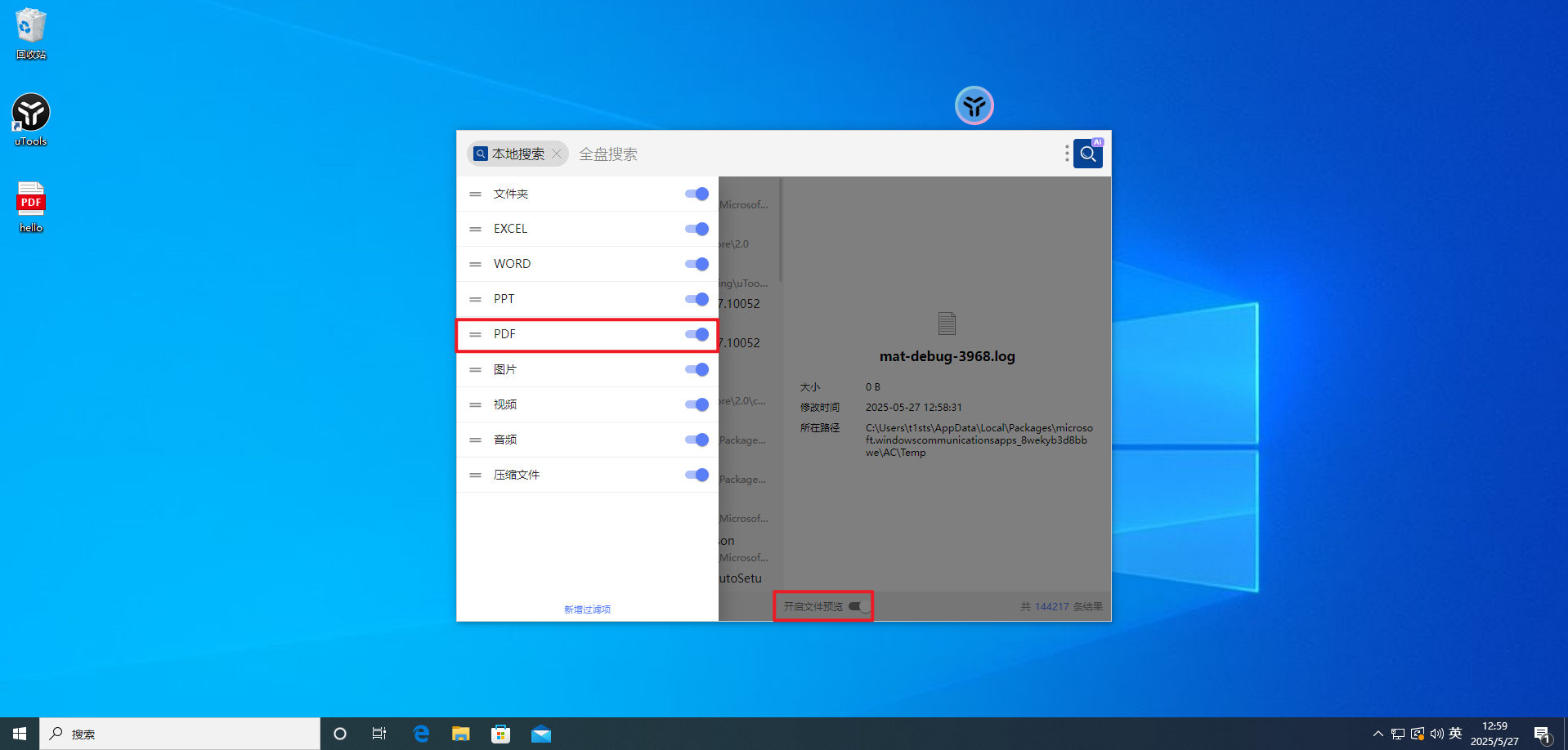The image size is (1568, 750).
Task: Remove the 本地搜索 tag with its X
Action: [557, 154]
